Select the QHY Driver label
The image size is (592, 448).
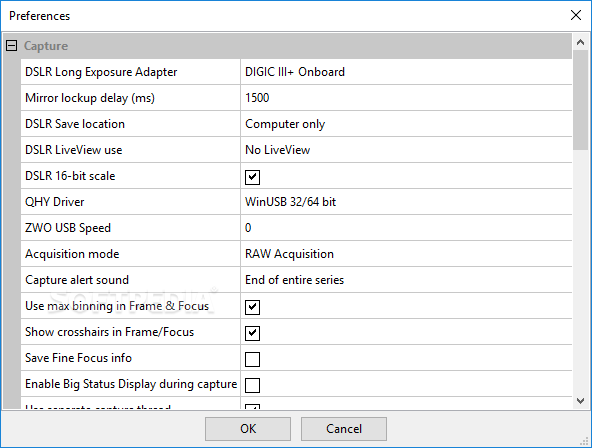pyautogui.click(x=54, y=202)
